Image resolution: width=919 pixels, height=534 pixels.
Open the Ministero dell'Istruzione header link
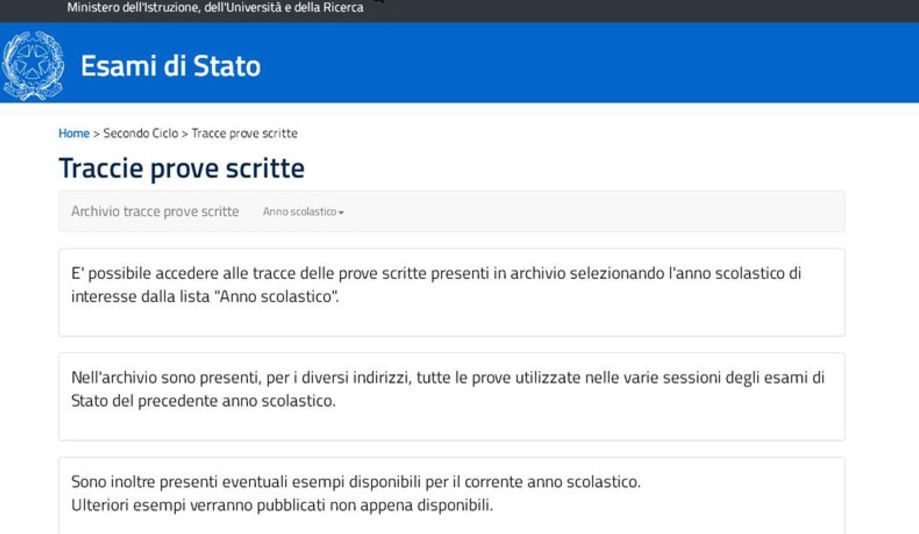click(215, 8)
